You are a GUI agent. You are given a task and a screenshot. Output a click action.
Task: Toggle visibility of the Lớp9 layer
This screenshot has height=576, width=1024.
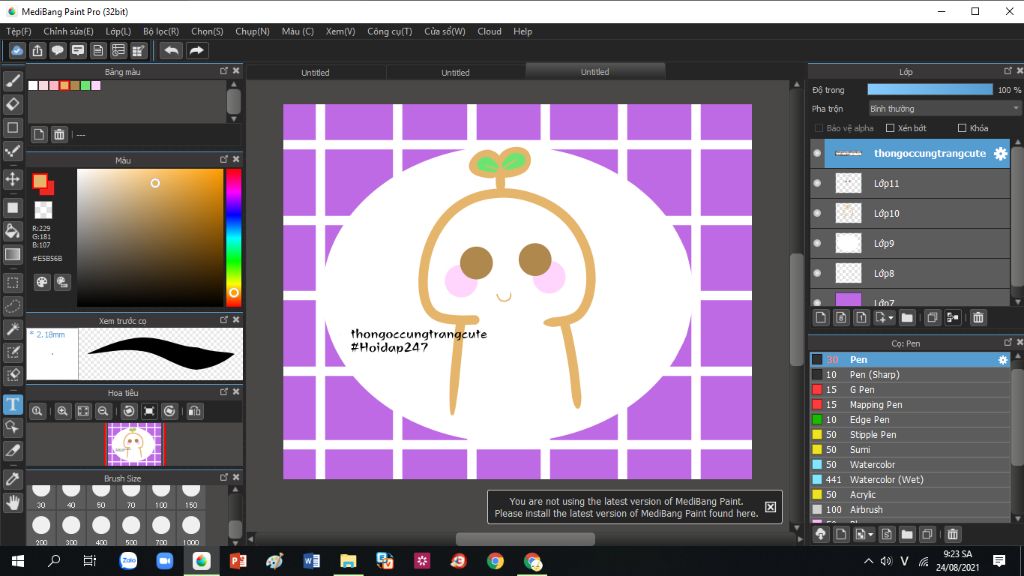tap(817, 244)
